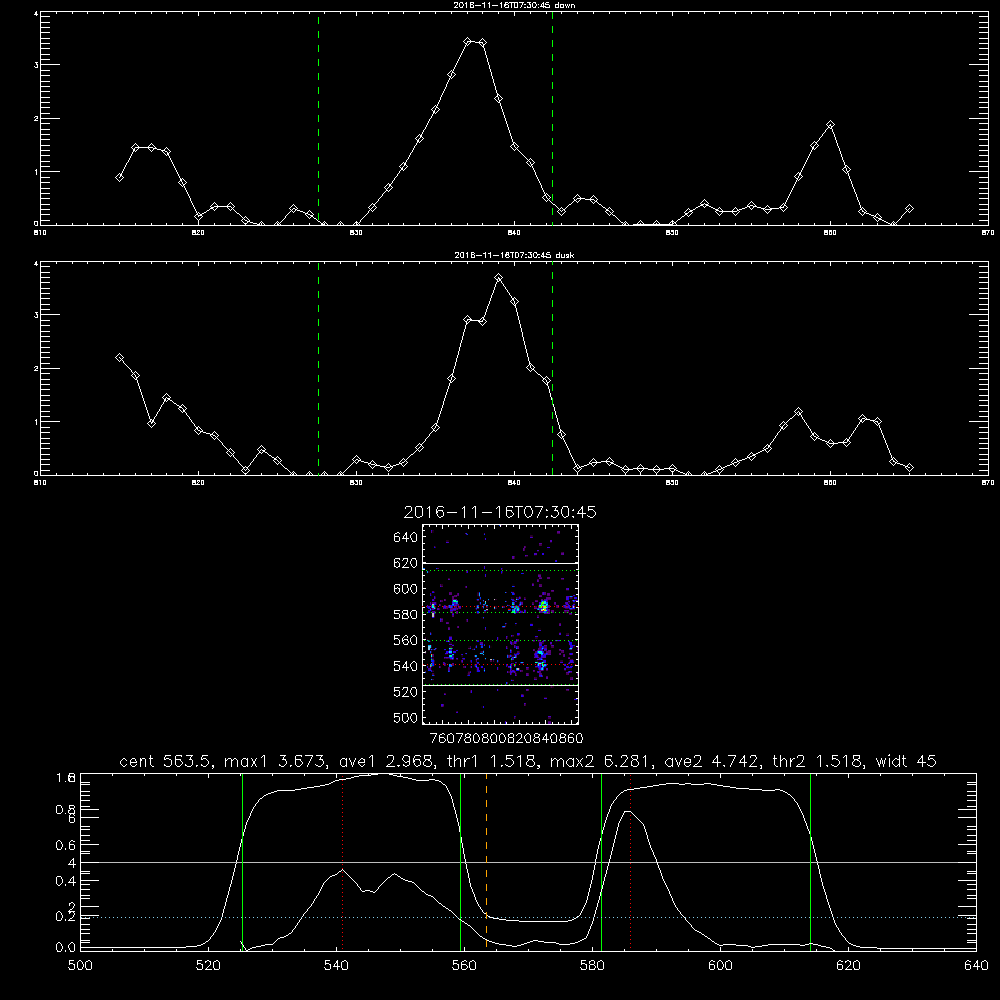Screen dimensions: 1000x1000
Task: Click the blue dotted threshold line in bottom plot
Action: 528,917
